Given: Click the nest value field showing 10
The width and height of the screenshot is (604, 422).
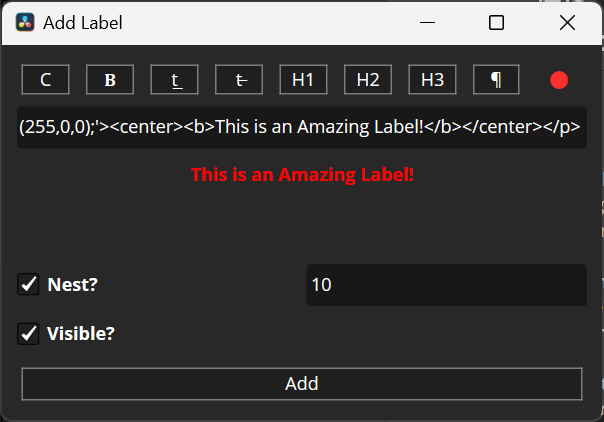Looking at the screenshot, I should pyautogui.click(x=446, y=285).
